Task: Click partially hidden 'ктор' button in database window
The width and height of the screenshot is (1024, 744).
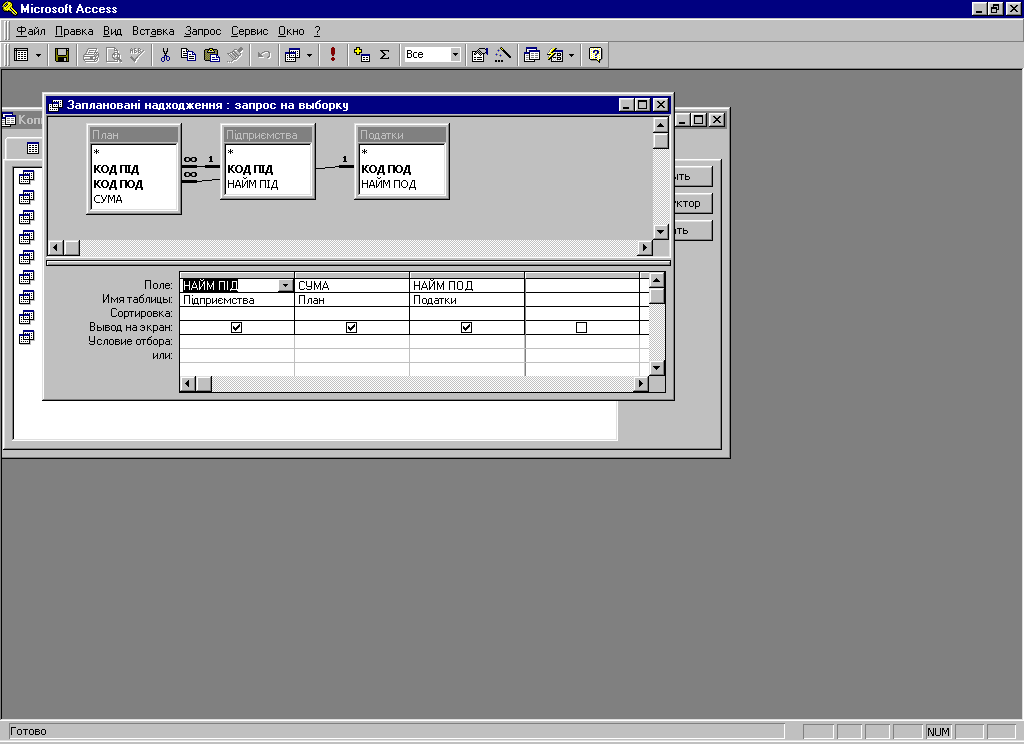Action: click(693, 203)
